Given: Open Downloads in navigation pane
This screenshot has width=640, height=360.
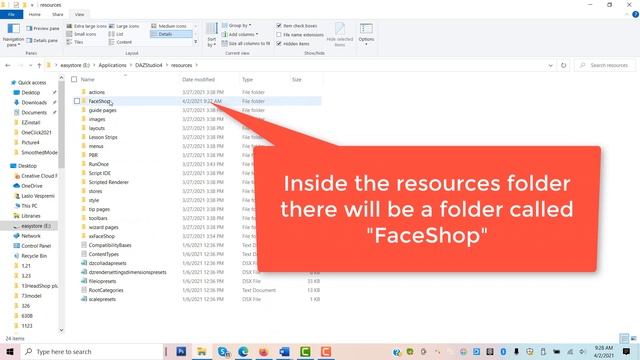Looking at the screenshot, I should (34, 103).
